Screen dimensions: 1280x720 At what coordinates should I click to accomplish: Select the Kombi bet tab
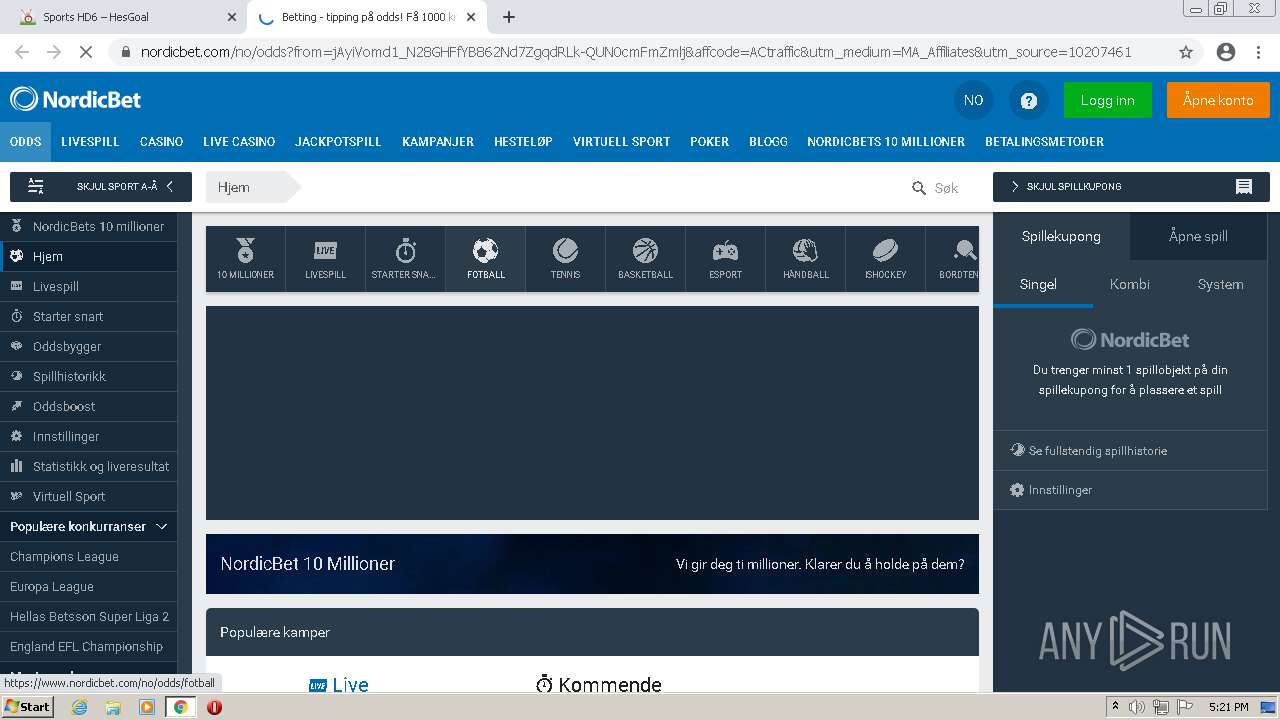(x=1129, y=285)
